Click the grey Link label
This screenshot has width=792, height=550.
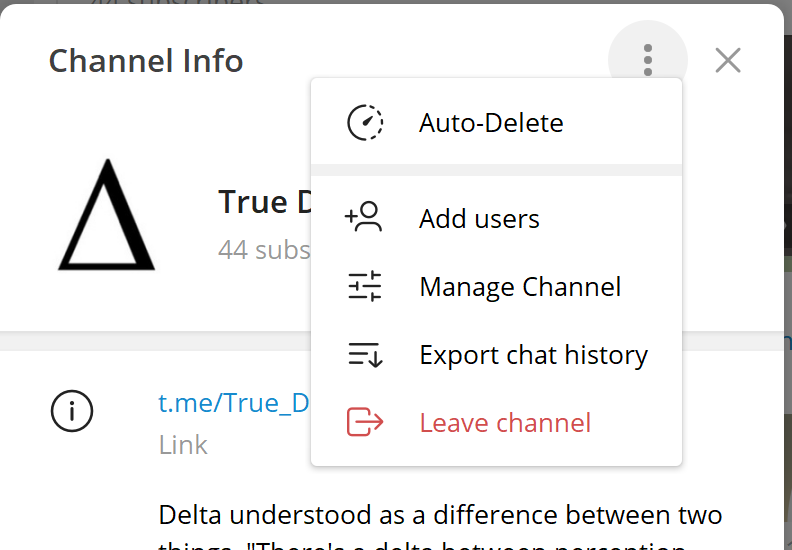coord(183,445)
